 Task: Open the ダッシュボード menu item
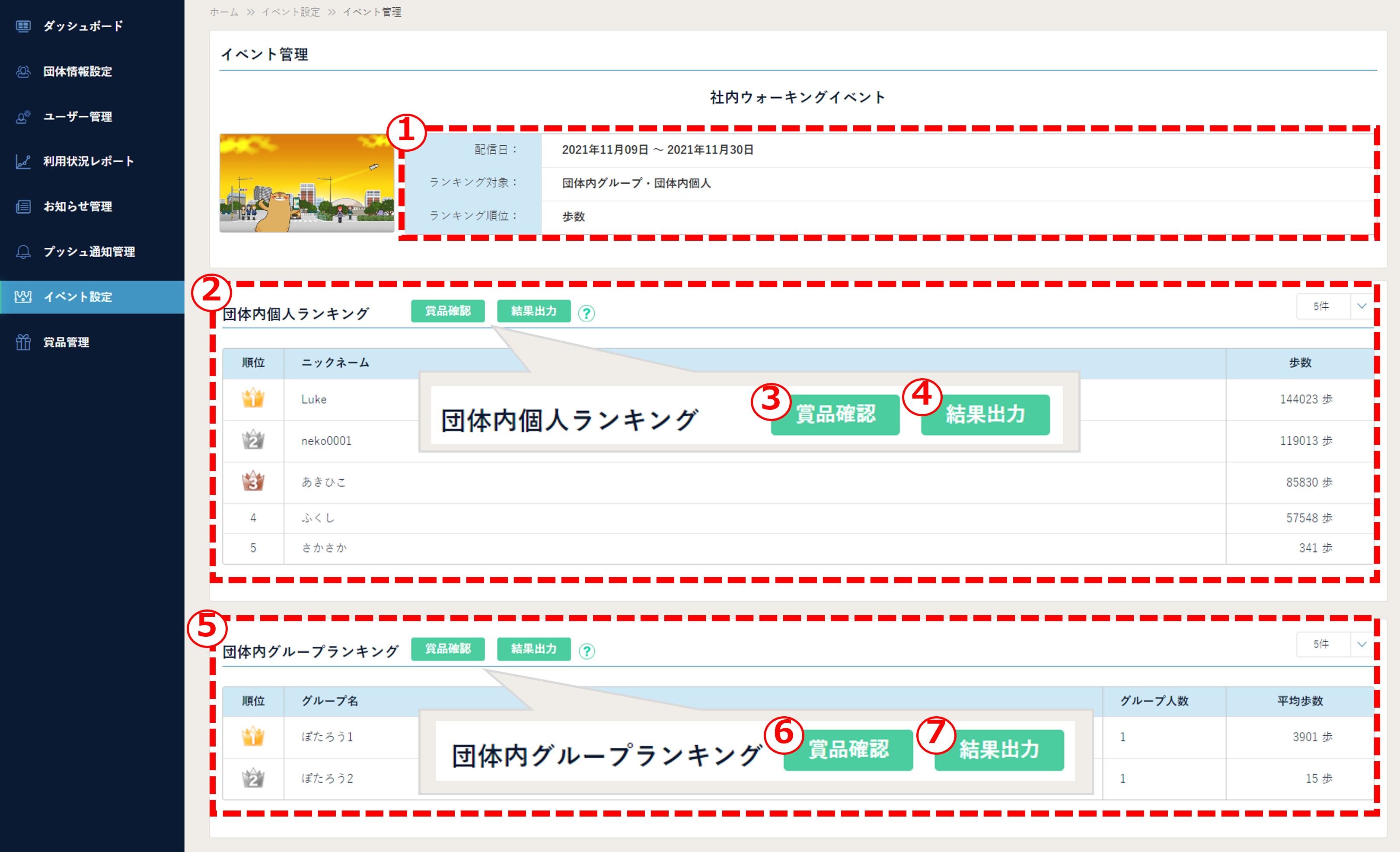[x=83, y=26]
